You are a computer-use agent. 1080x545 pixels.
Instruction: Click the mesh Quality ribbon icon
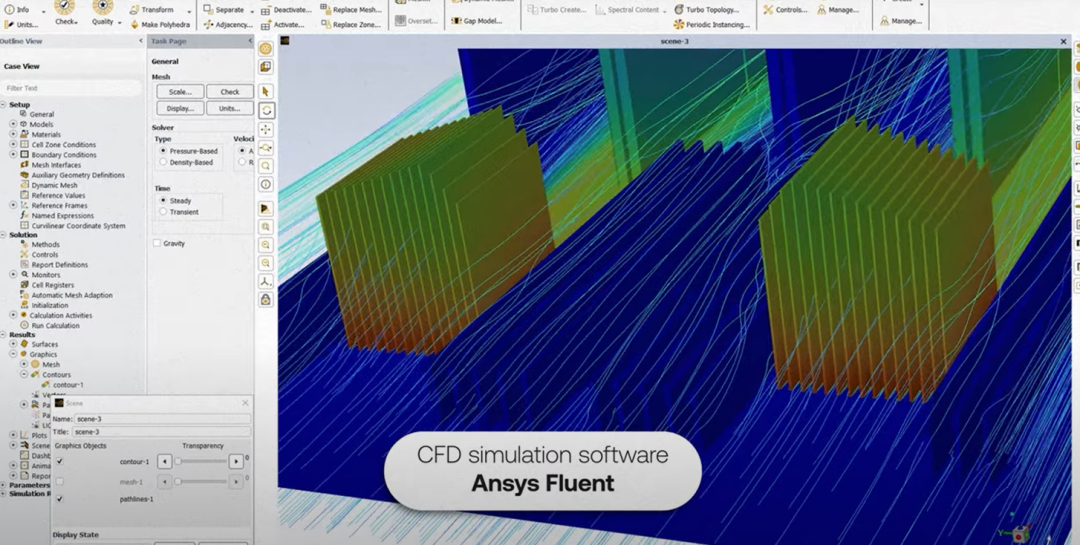(103, 7)
